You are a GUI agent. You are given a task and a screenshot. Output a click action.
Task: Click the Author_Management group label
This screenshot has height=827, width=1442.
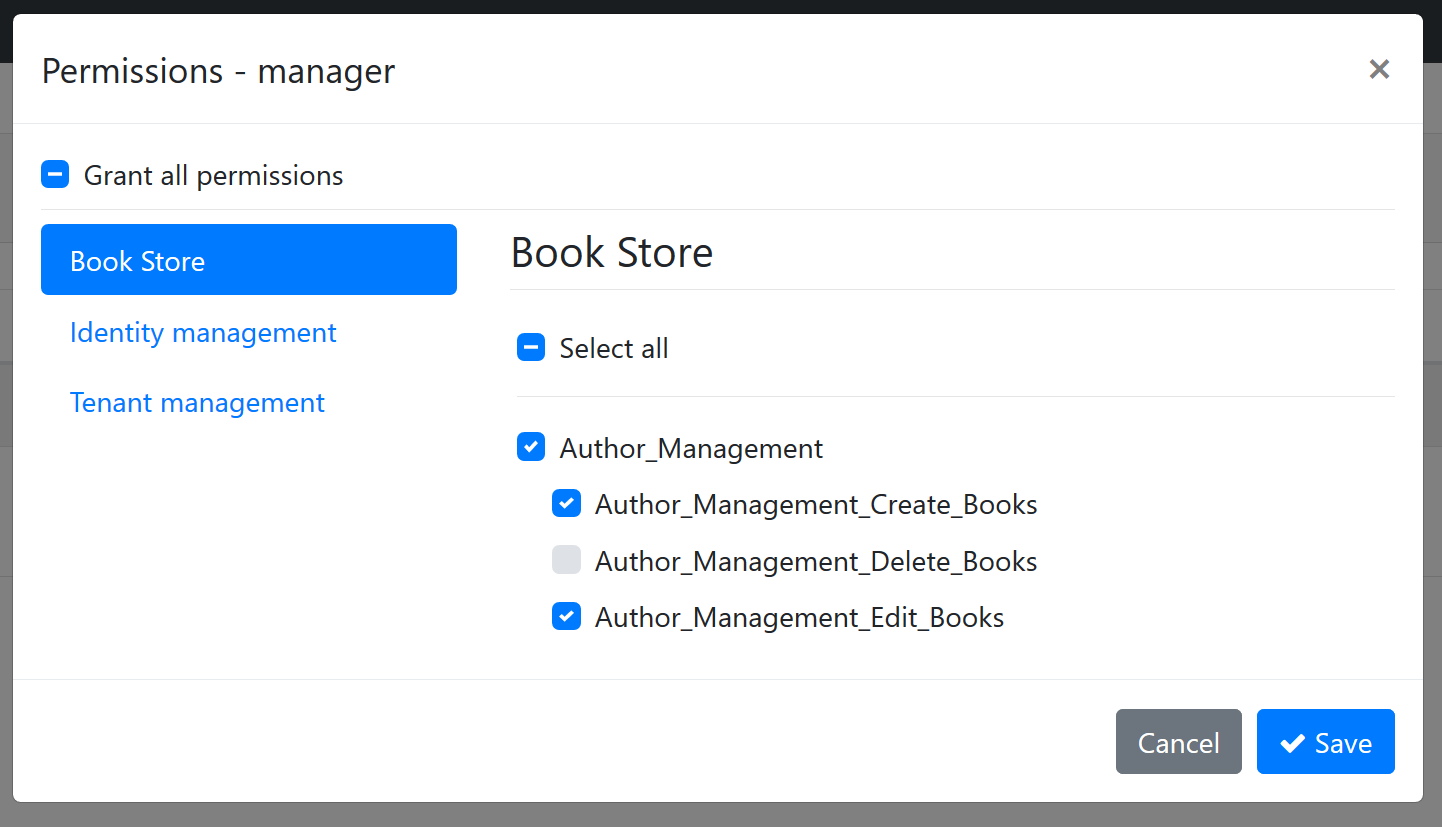pos(691,448)
